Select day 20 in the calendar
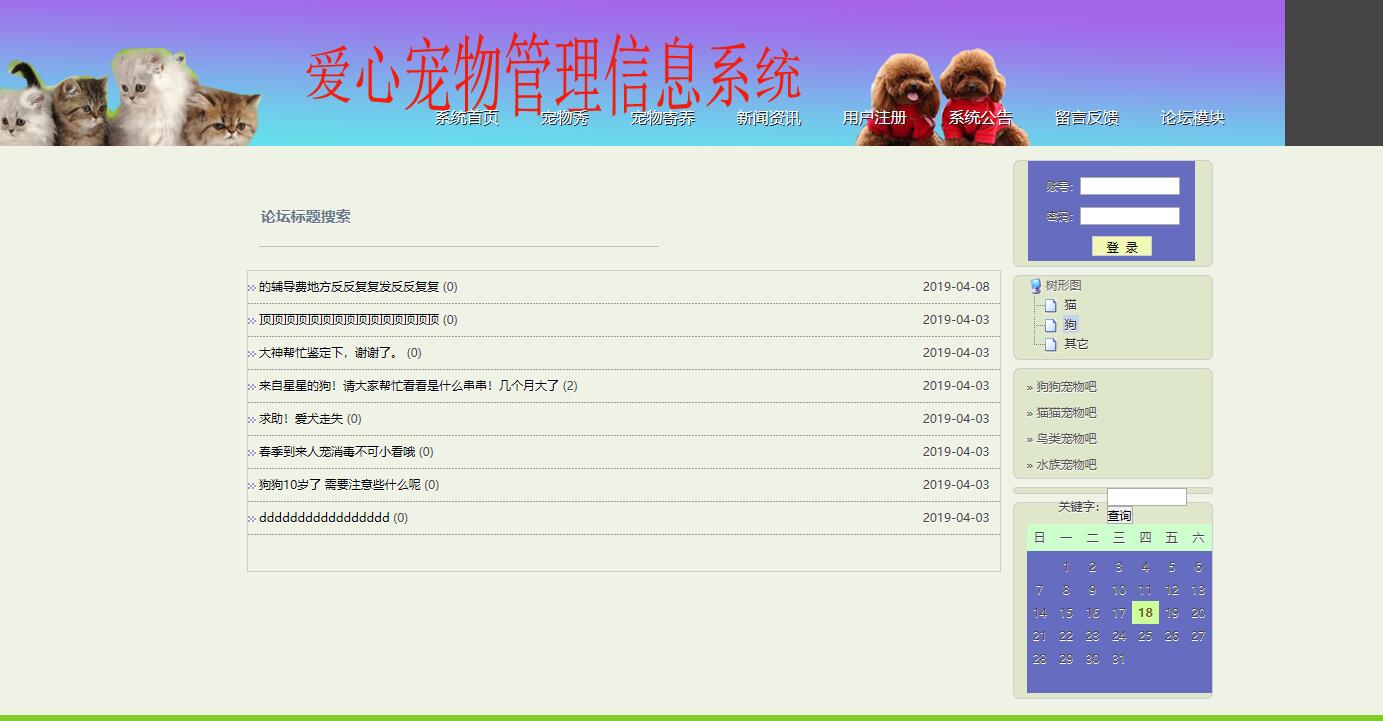This screenshot has height=721, width=1383. click(1198, 613)
